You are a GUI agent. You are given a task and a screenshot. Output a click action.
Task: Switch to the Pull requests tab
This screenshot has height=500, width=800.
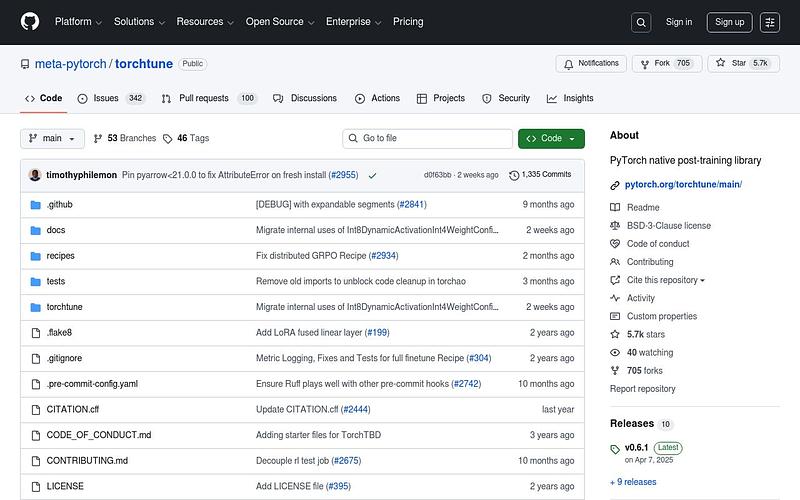pyautogui.click(x=210, y=98)
